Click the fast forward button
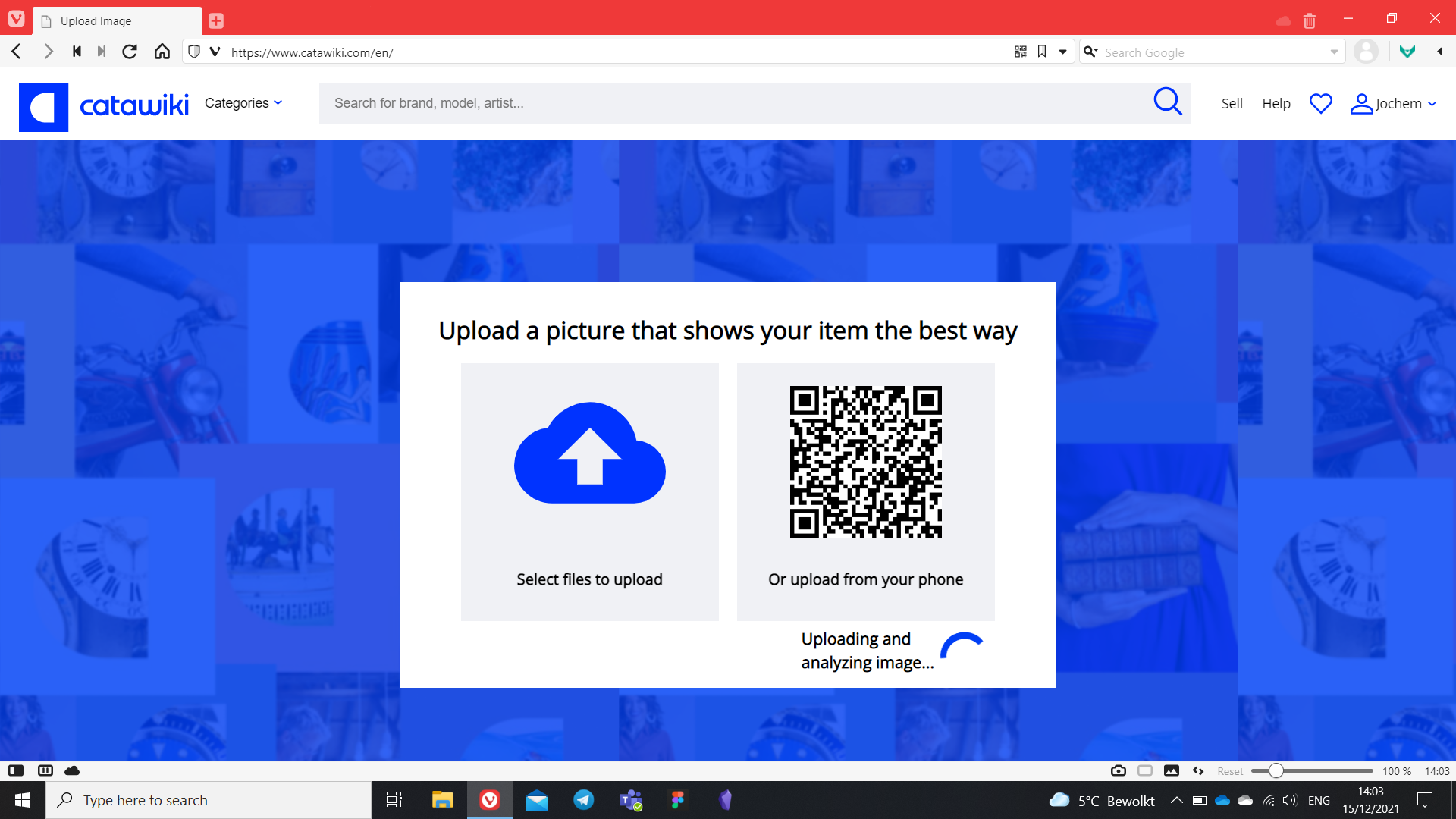Image resolution: width=1456 pixels, height=819 pixels. (102, 52)
